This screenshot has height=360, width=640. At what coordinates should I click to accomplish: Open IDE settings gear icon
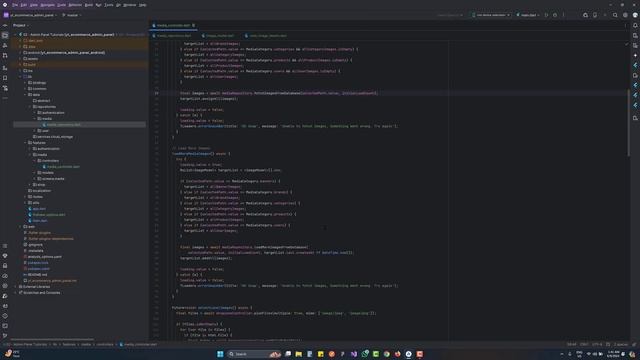tap(625, 15)
